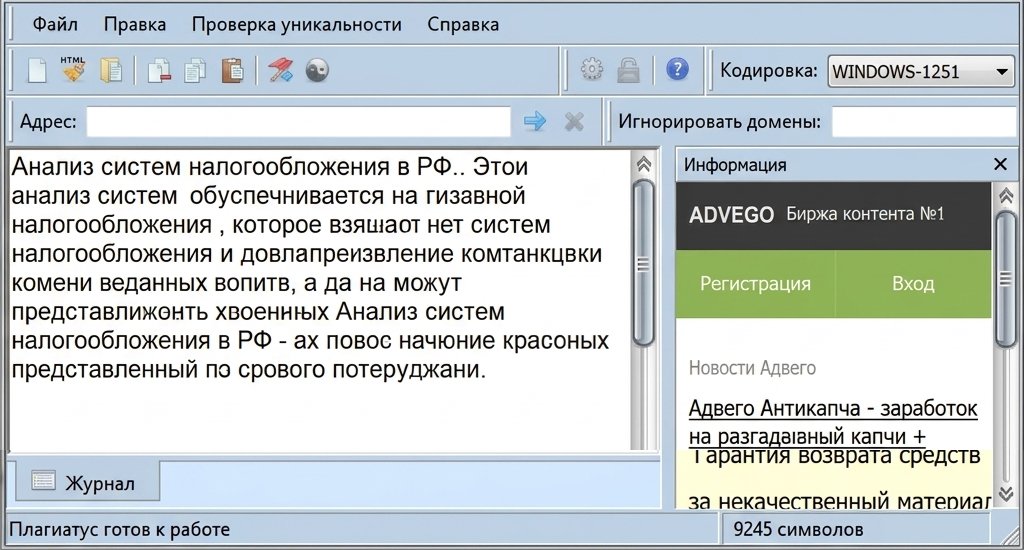This screenshot has width=1024, height=550.
Task: Open settings with the gear icon
Action: (592, 69)
